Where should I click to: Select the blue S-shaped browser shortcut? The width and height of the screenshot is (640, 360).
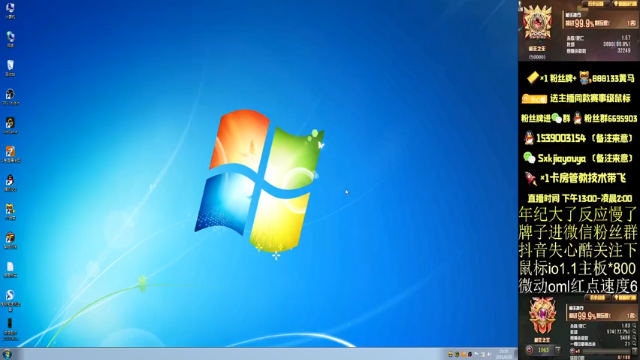coord(10,300)
